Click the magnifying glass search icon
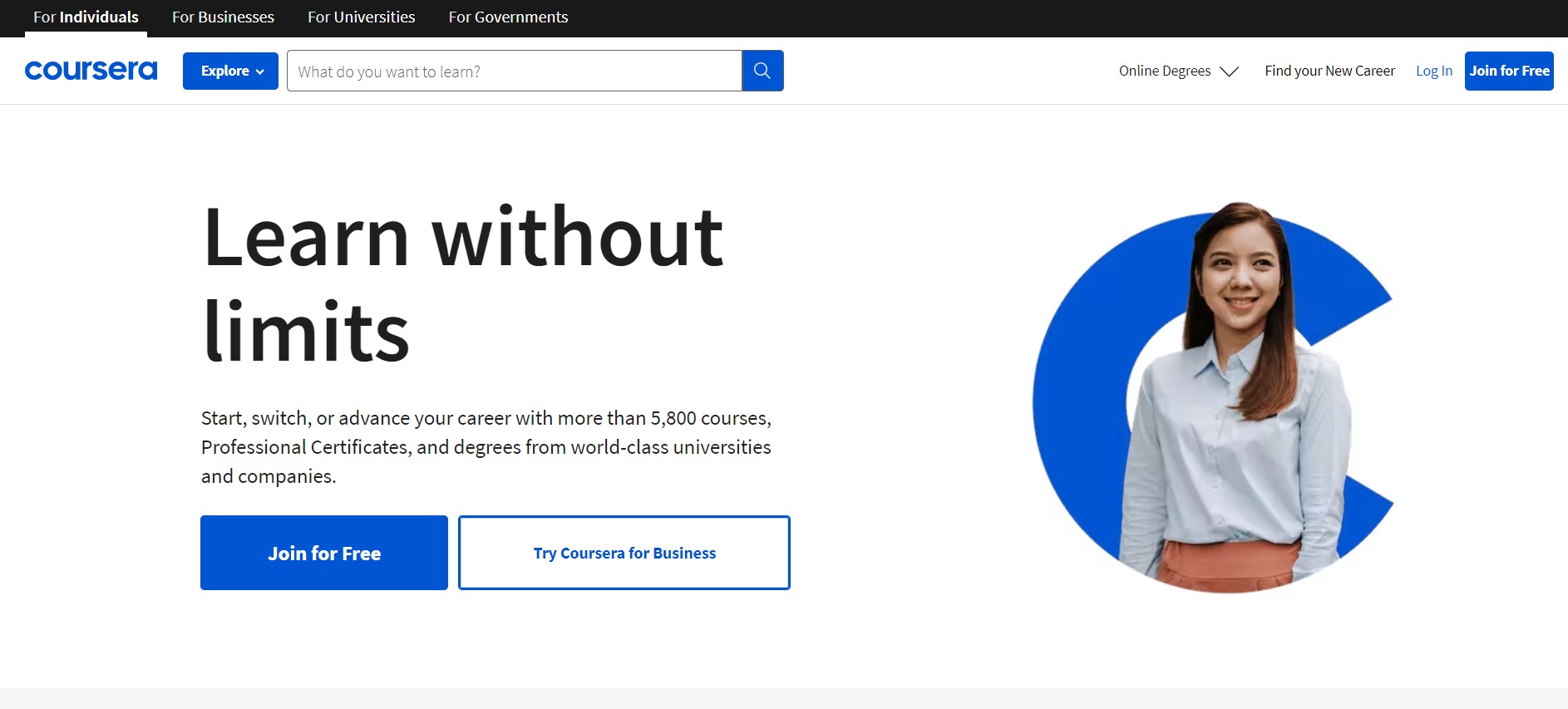1568x709 pixels. (x=762, y=71)
